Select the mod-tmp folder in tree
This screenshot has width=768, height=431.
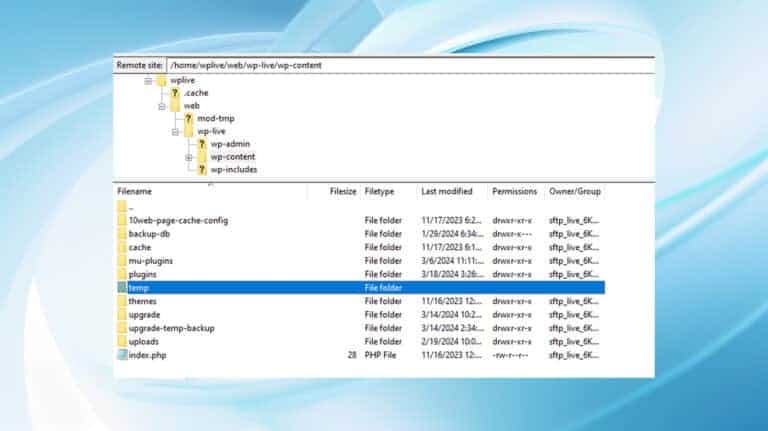tap(216, 119)
